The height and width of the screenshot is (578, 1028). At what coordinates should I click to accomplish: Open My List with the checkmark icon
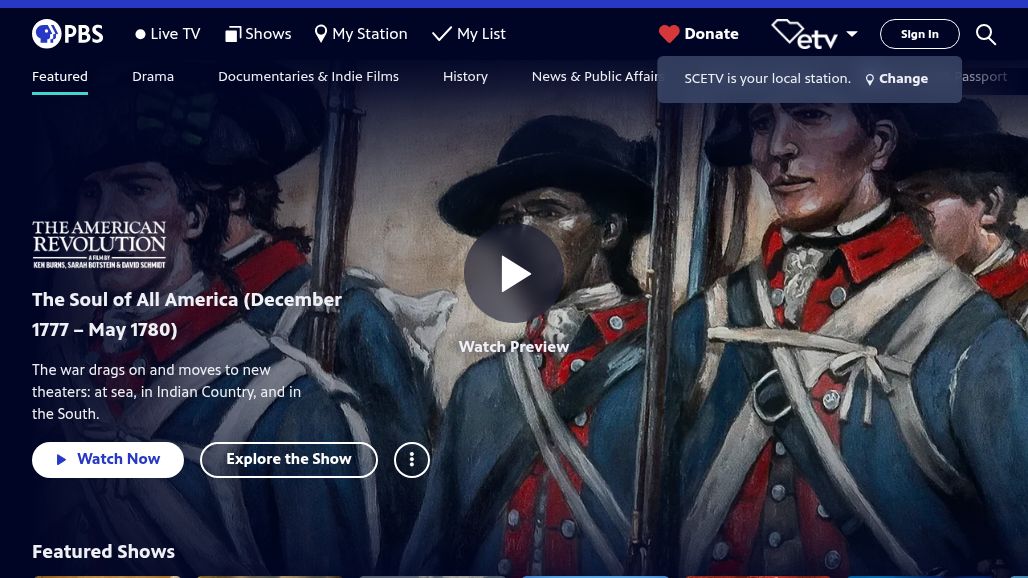click(469, 34)
